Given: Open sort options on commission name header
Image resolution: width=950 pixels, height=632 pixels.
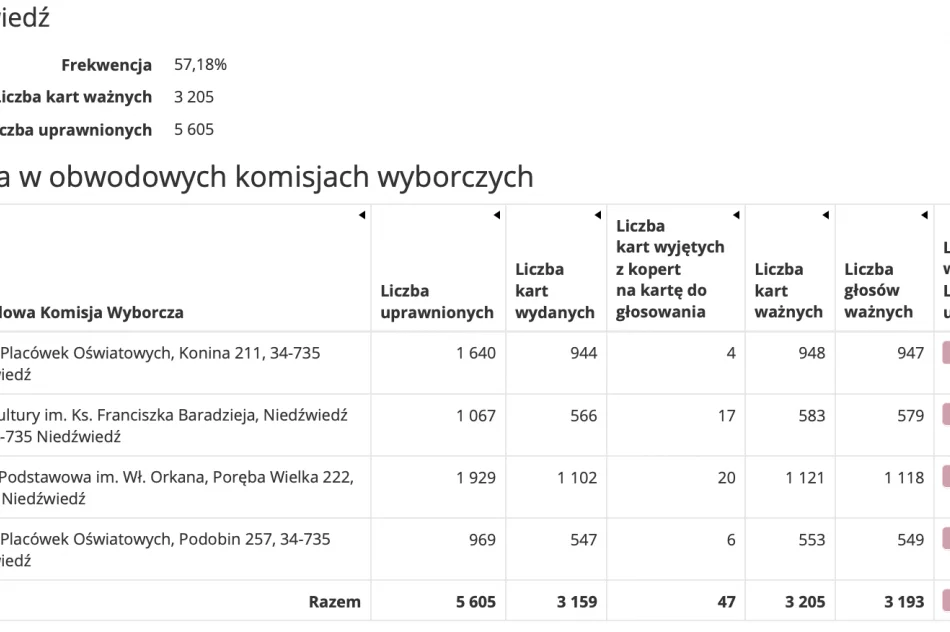Looking at the screenshot, I should pos(360,214).
